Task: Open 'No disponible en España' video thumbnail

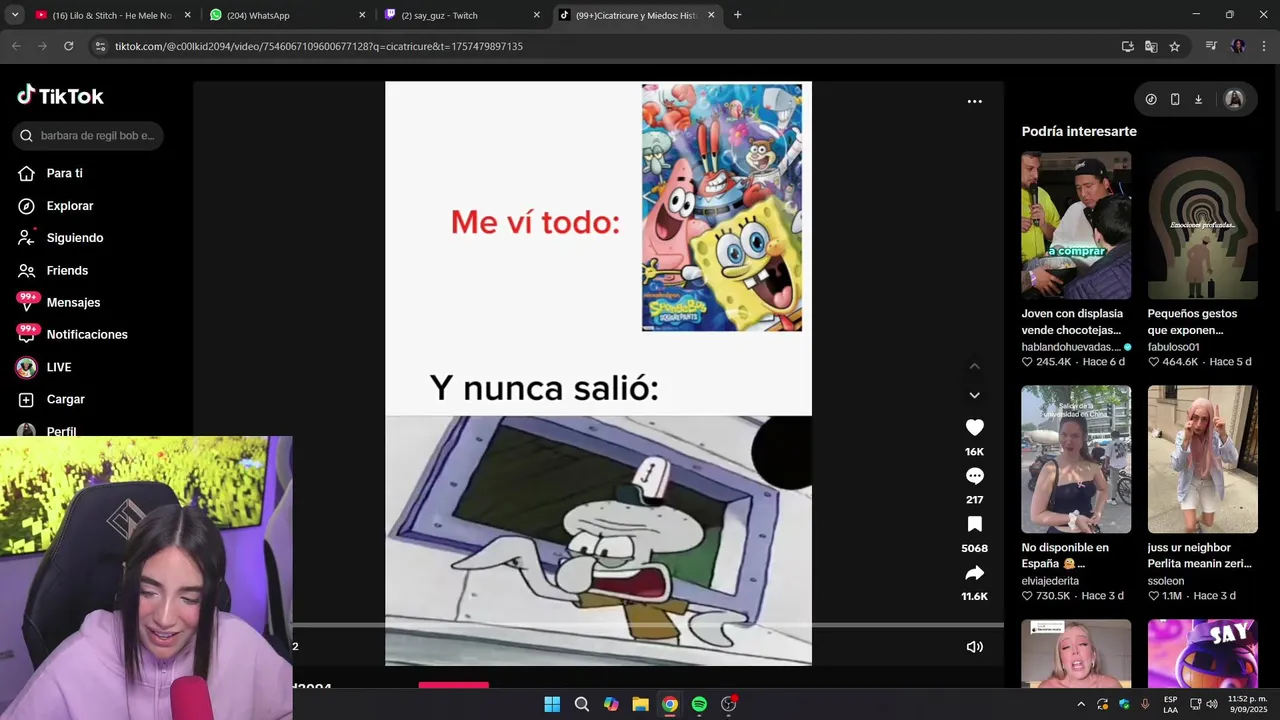Action: (x=1076, y=459)
